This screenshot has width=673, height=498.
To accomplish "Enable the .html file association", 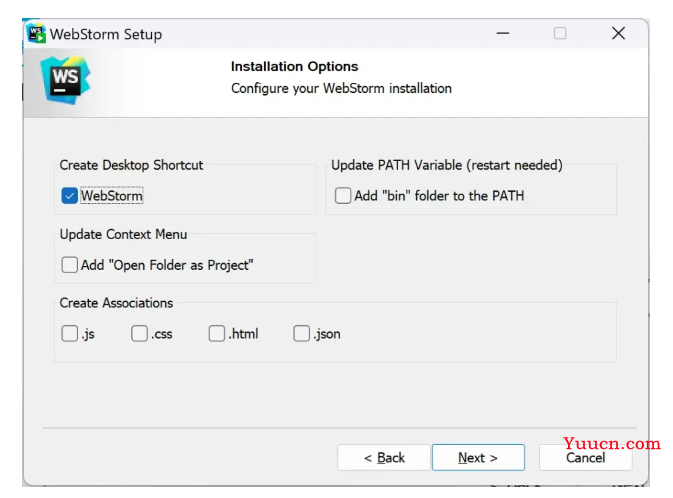I will (216, 334).
